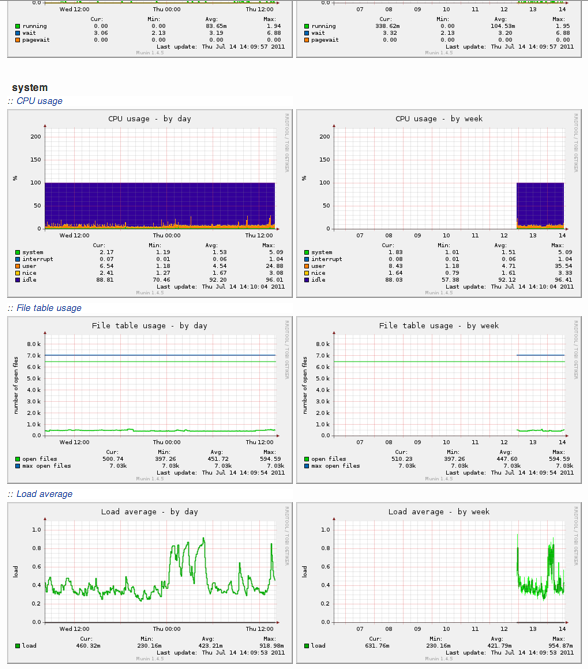The height and width of the screenshot is (669, 588).
Task: Click yellow nice legend swatch in daily CPU
Action: click(17, 273)
